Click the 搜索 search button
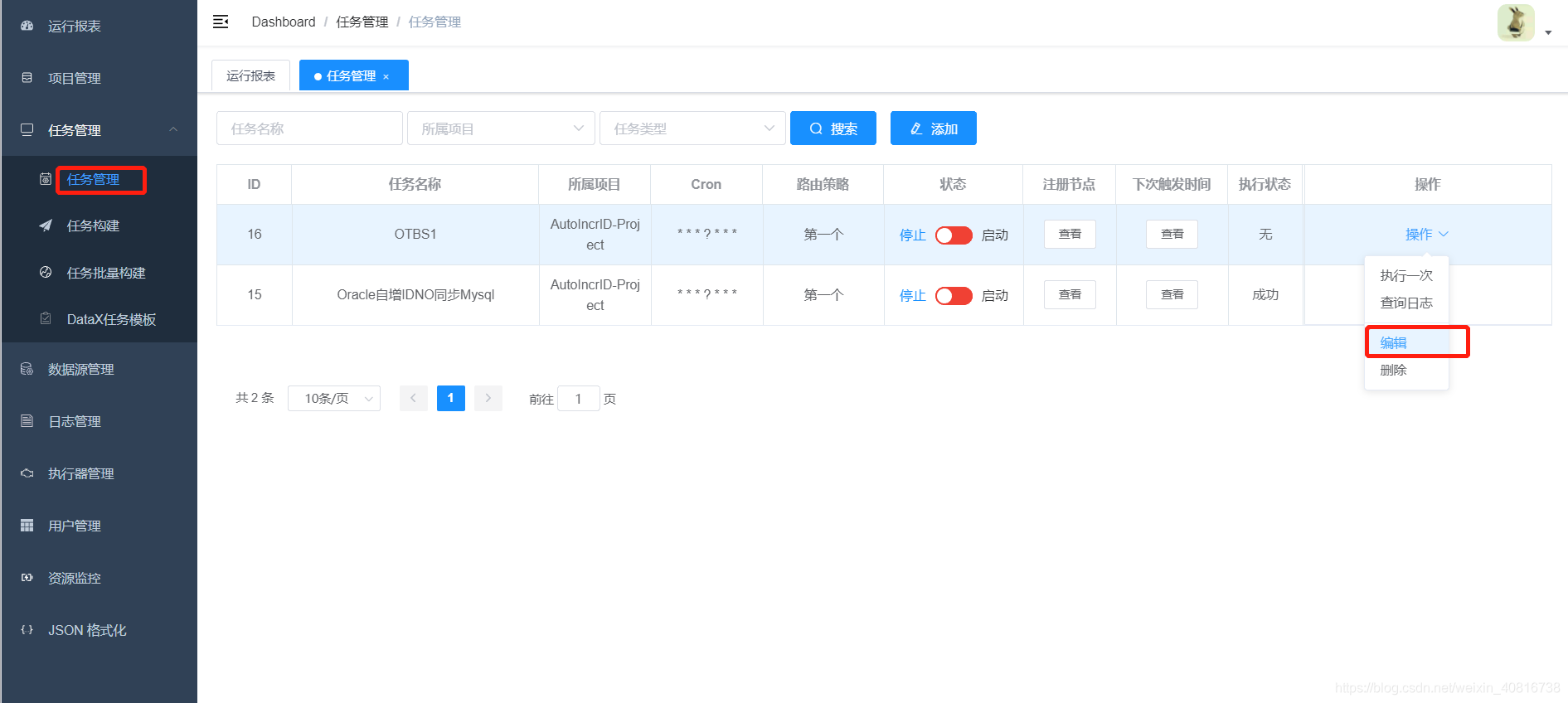The image size is (1568, 703). tap(833, 128)
